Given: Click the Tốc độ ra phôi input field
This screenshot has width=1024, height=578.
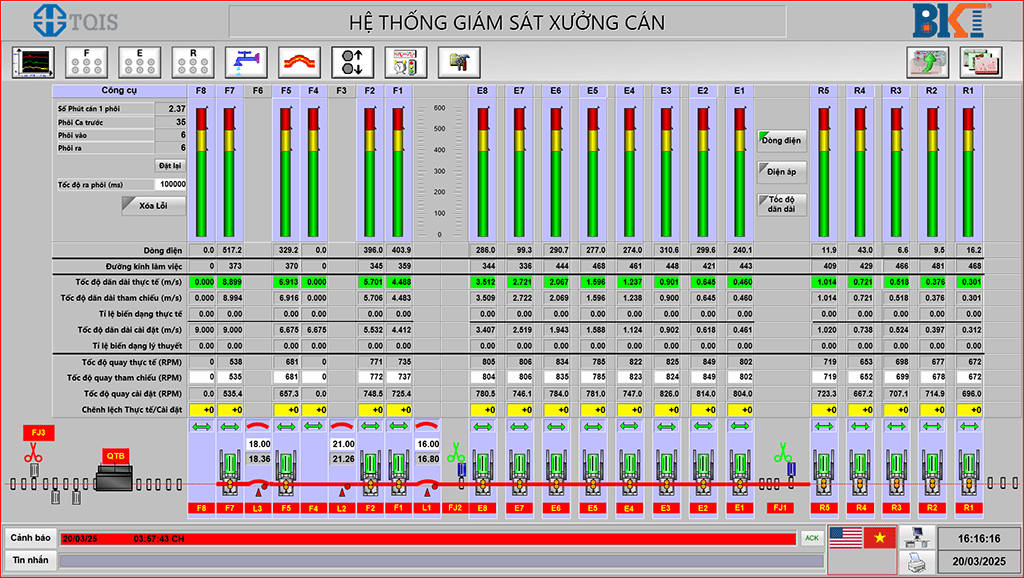Looking at the screenshot, I should click(x=170, y=185).
